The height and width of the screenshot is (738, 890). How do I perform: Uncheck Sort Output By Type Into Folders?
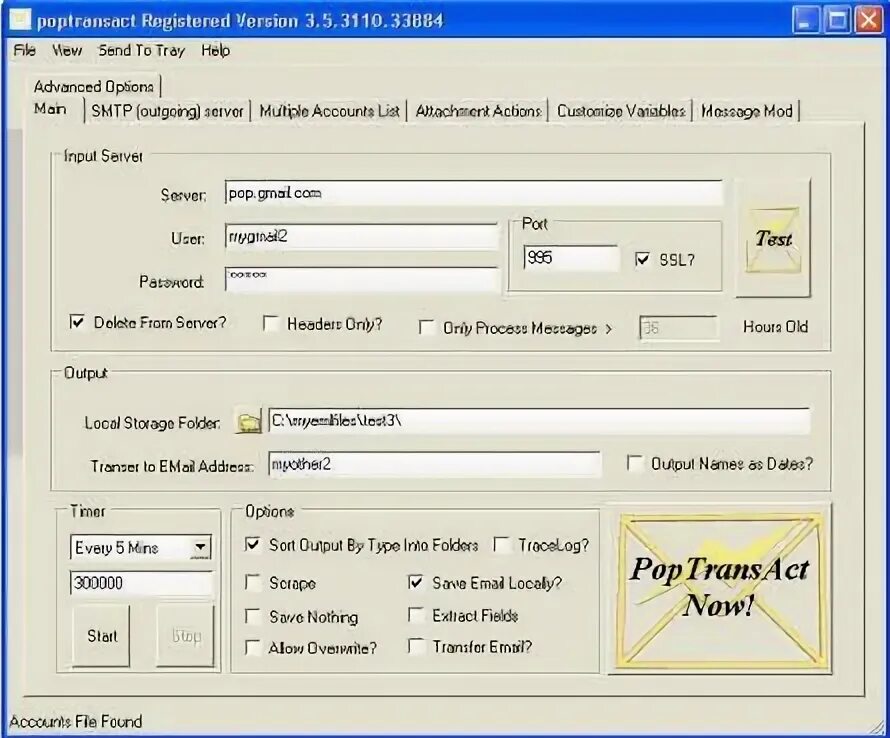click(x=252, y=545)
